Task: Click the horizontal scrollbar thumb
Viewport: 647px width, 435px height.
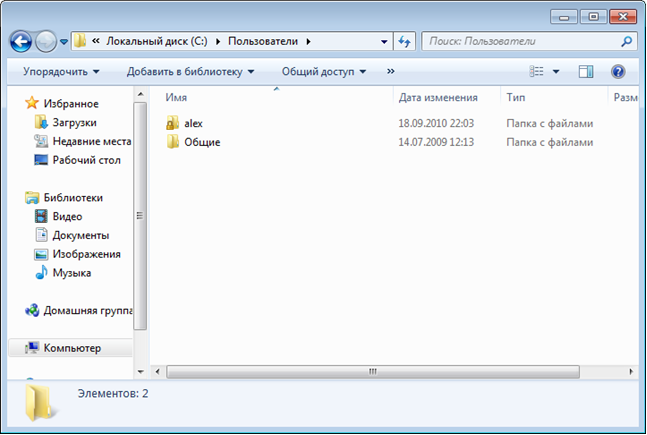Action: (373, 371)
